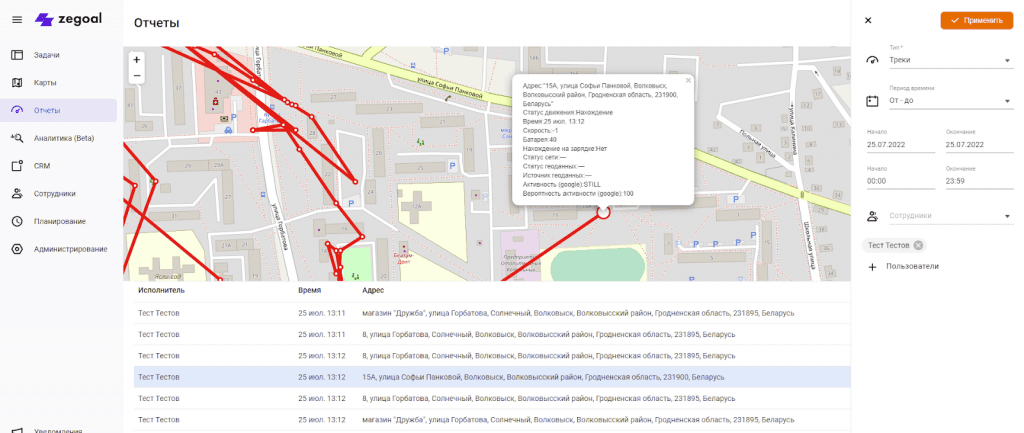Click the Планирование clock icon
Viewport: 1024px width, 433px height.
pos(17,221)
